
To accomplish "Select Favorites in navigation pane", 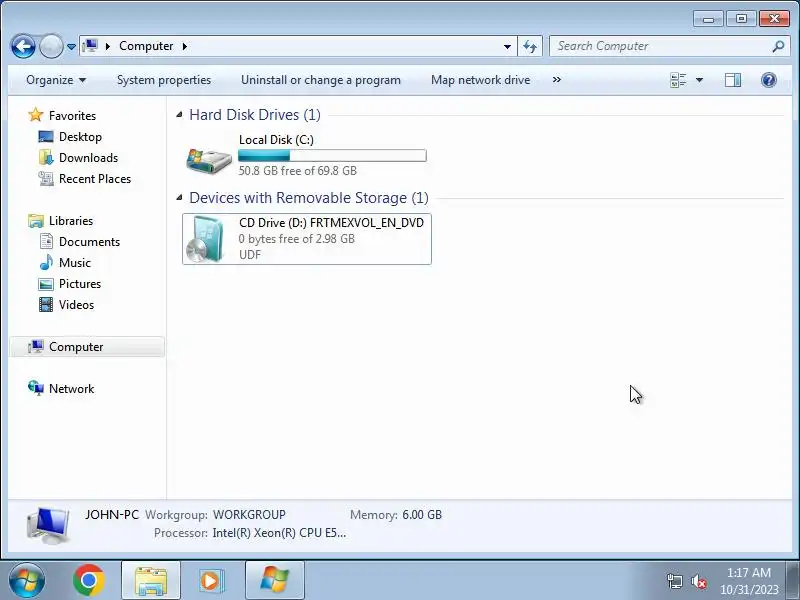I will point(72,116).
